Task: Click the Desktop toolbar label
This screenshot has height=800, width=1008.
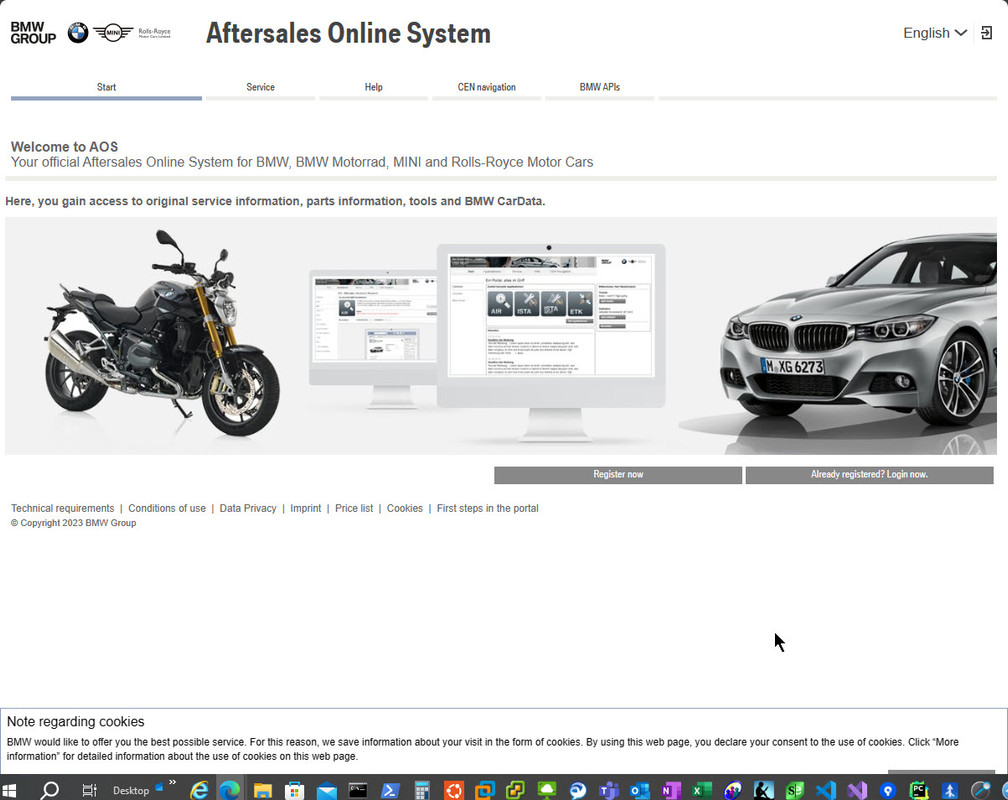Action: (x=131, y=790)
